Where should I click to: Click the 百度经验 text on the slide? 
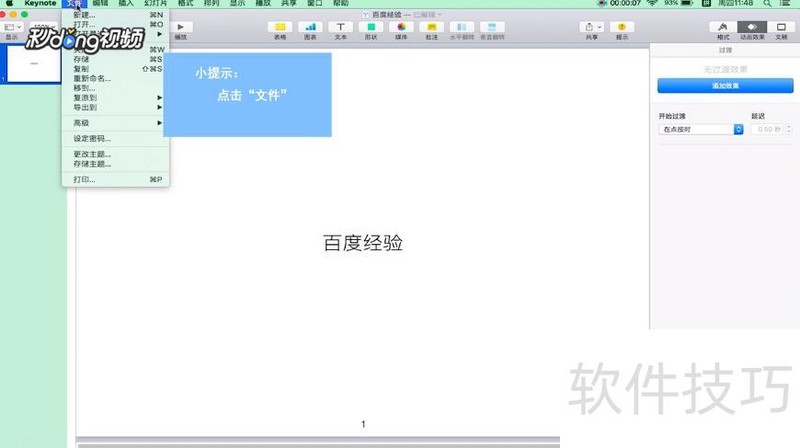point(363,243)
